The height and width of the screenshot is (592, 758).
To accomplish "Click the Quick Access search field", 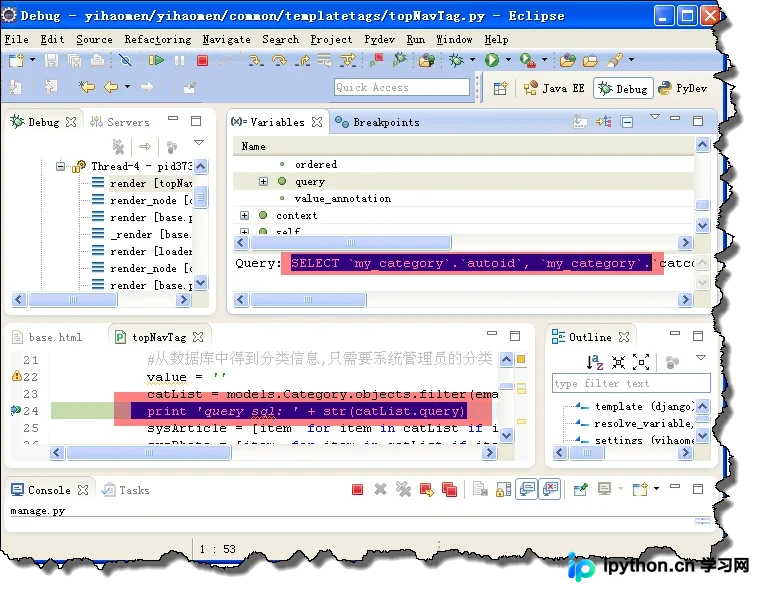I will point(402,87).
